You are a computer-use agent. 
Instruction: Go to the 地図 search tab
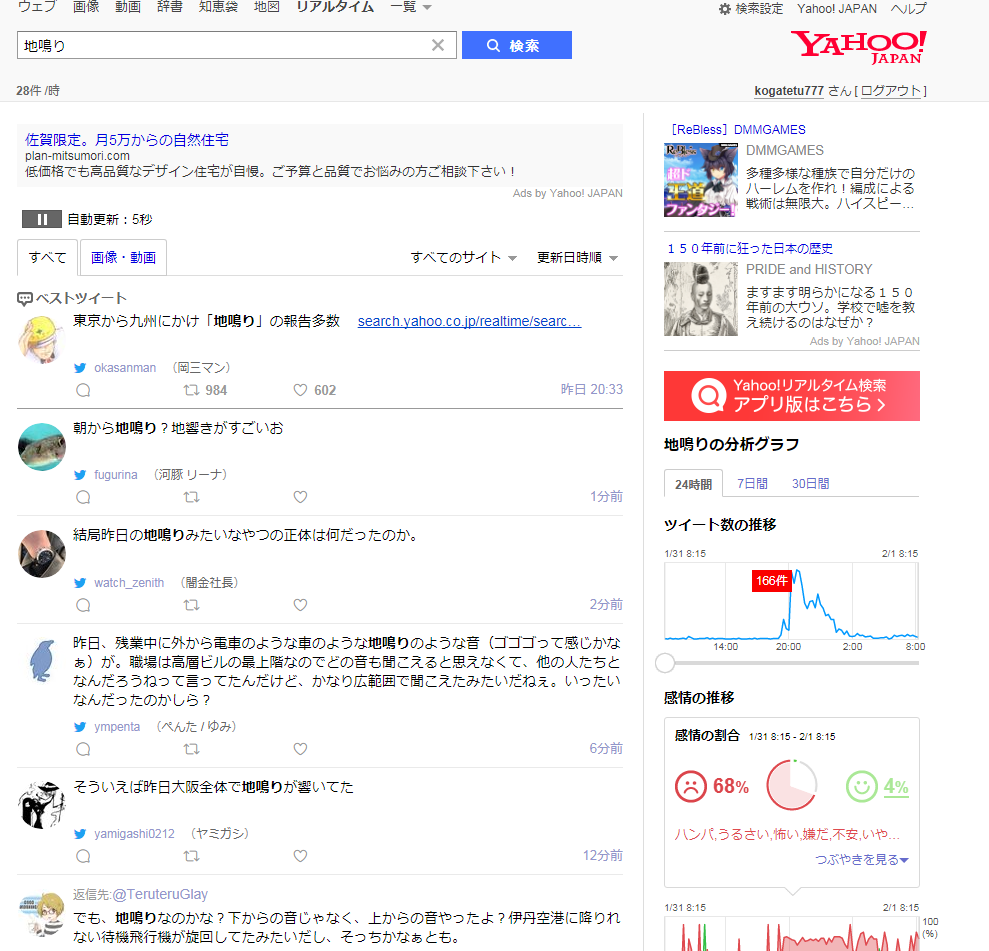pyautogui.click(x=266, y=8)
